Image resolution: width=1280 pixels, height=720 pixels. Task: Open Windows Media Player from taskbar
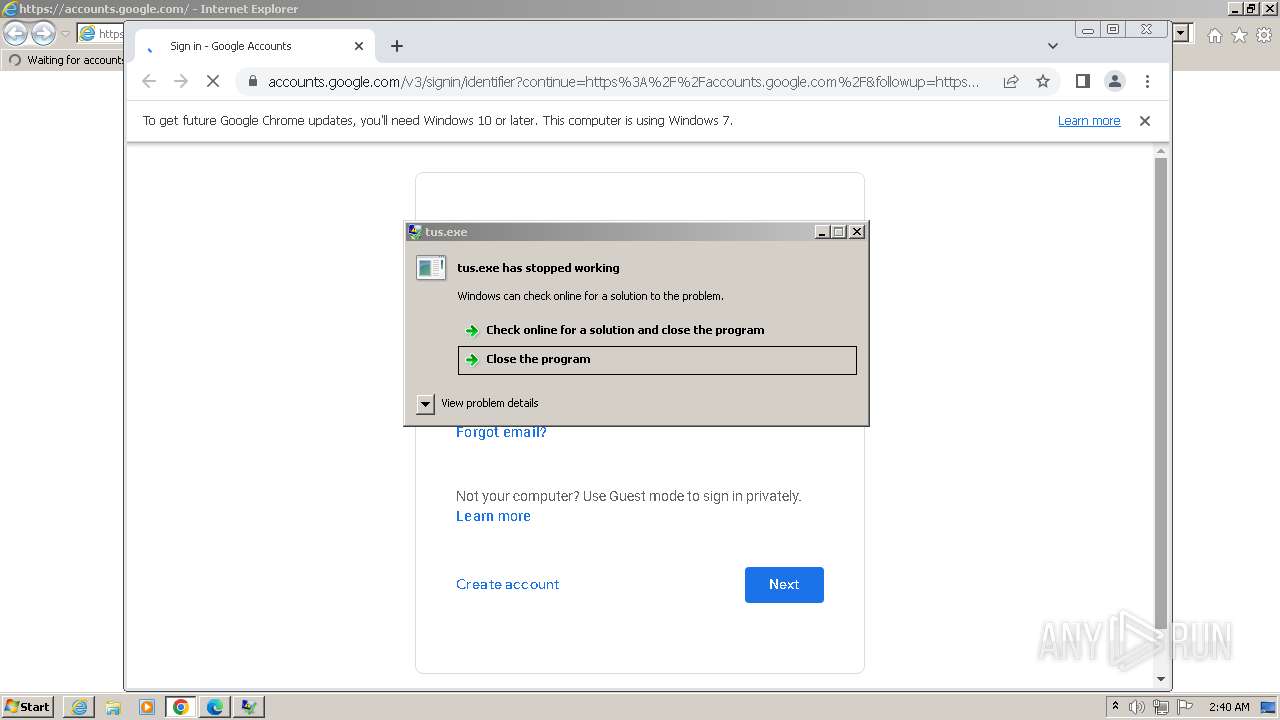[x=147, y=707]
